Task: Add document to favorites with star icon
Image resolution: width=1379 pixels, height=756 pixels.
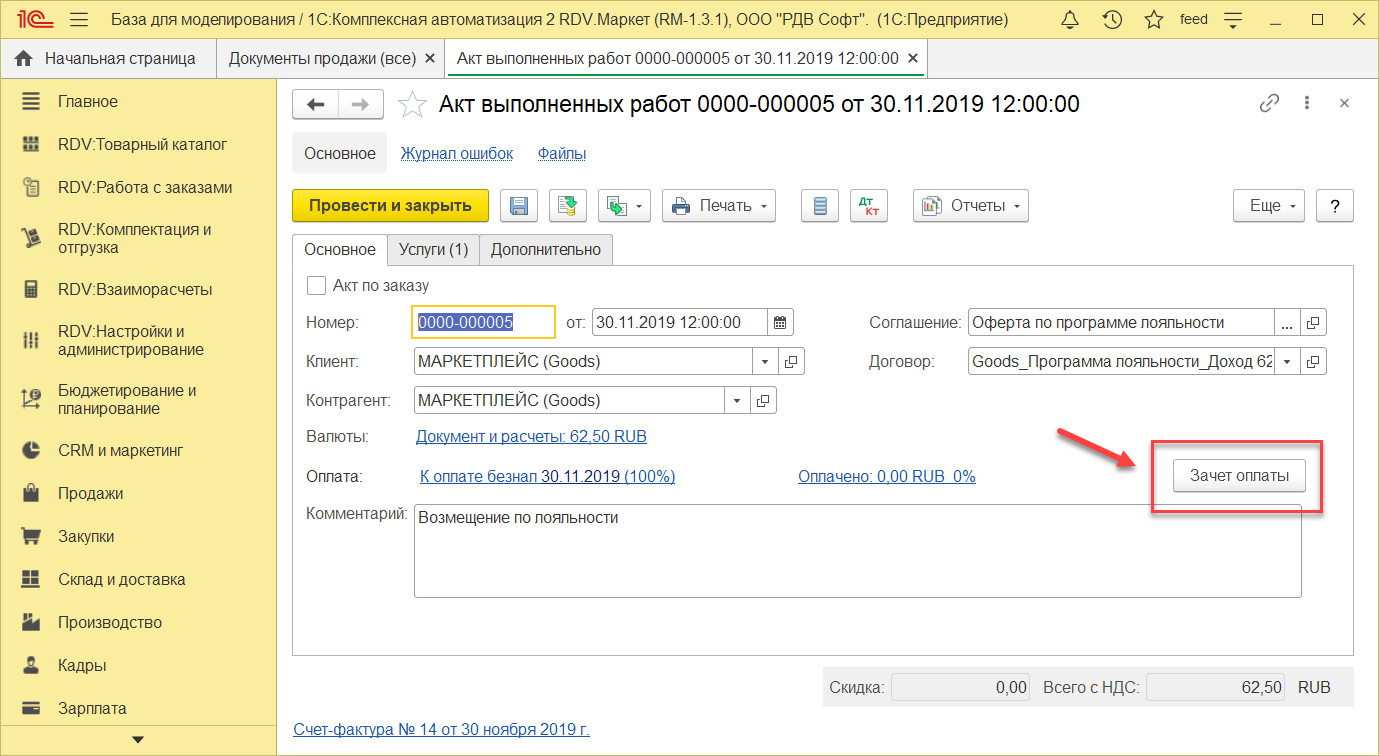Action: coord(411,104)
